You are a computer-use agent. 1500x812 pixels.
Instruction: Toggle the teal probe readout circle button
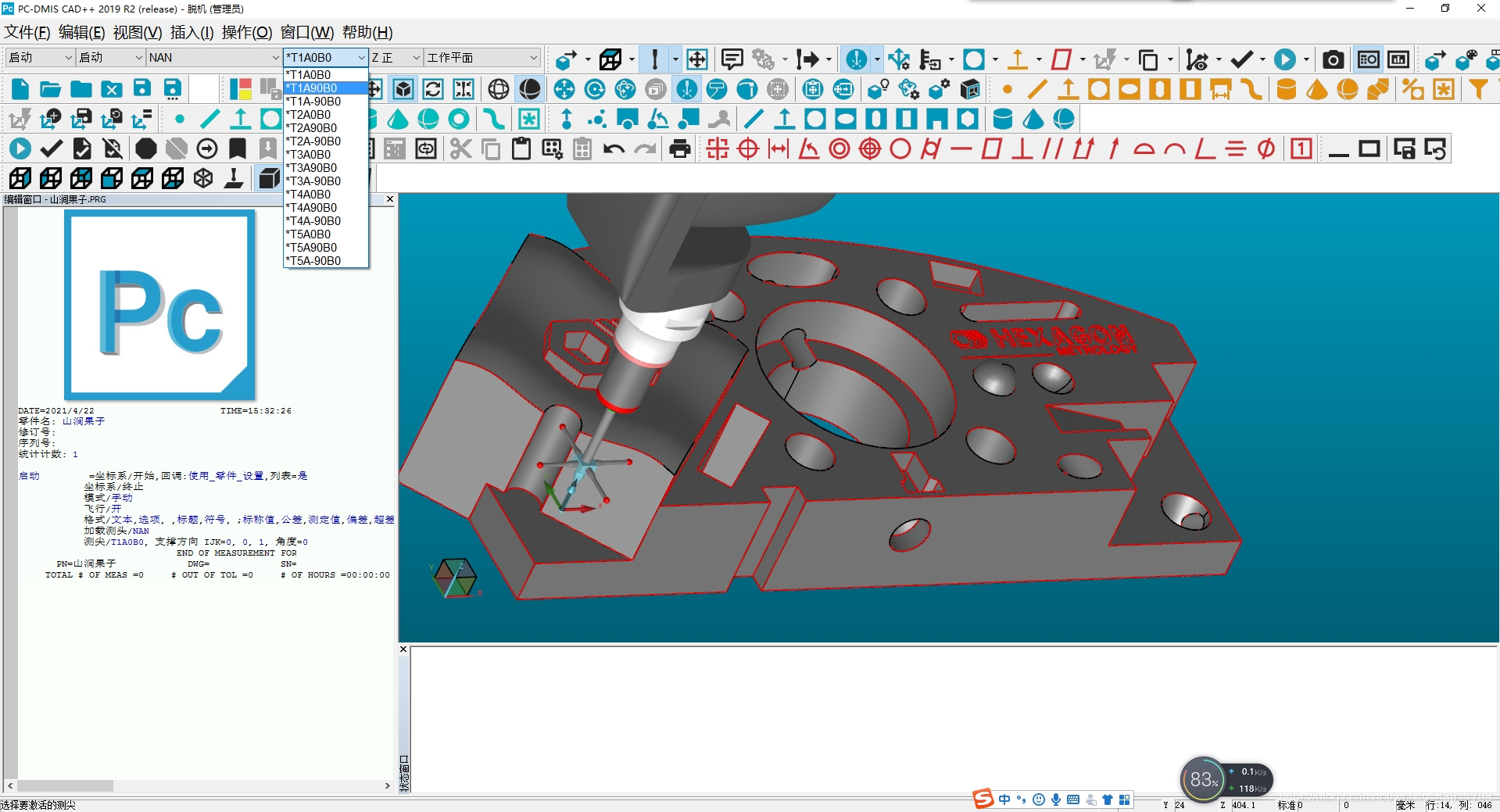tap(857, 59)
